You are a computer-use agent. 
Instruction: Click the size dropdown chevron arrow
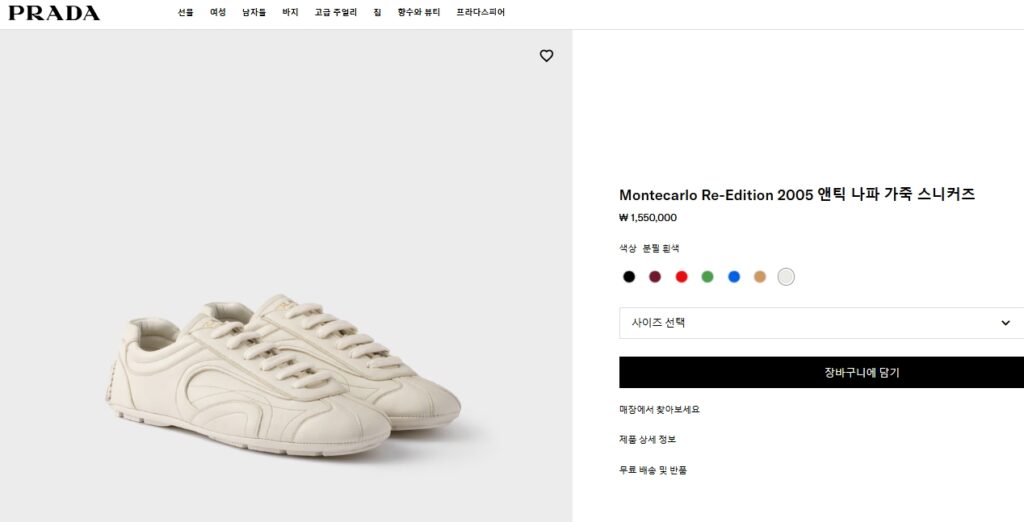[x=1005, y=323]
